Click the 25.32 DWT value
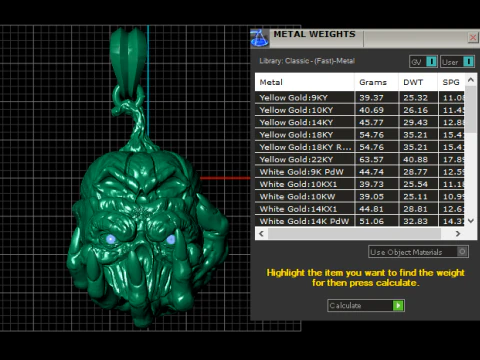This screenshot has height=360, width=480. [x=415, y=98]
